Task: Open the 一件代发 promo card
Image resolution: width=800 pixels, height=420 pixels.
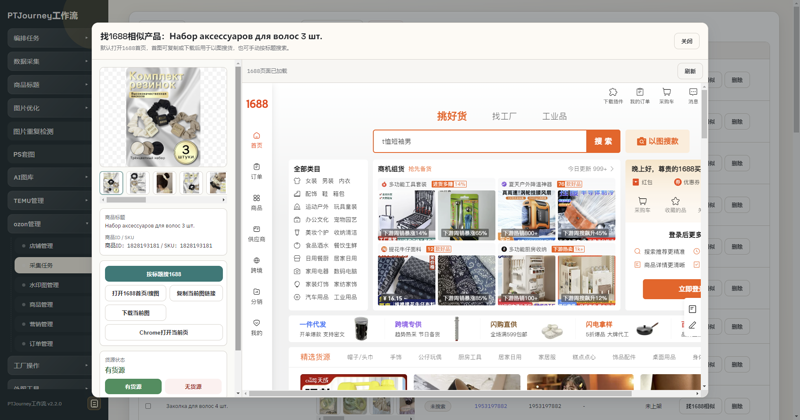Action: point(334,329)
